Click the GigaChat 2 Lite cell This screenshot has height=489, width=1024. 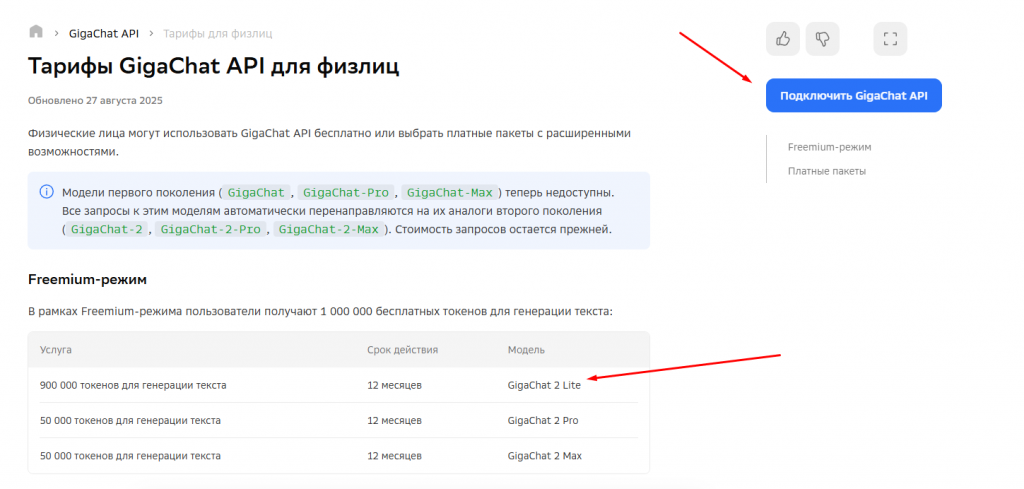click(544, 385)
